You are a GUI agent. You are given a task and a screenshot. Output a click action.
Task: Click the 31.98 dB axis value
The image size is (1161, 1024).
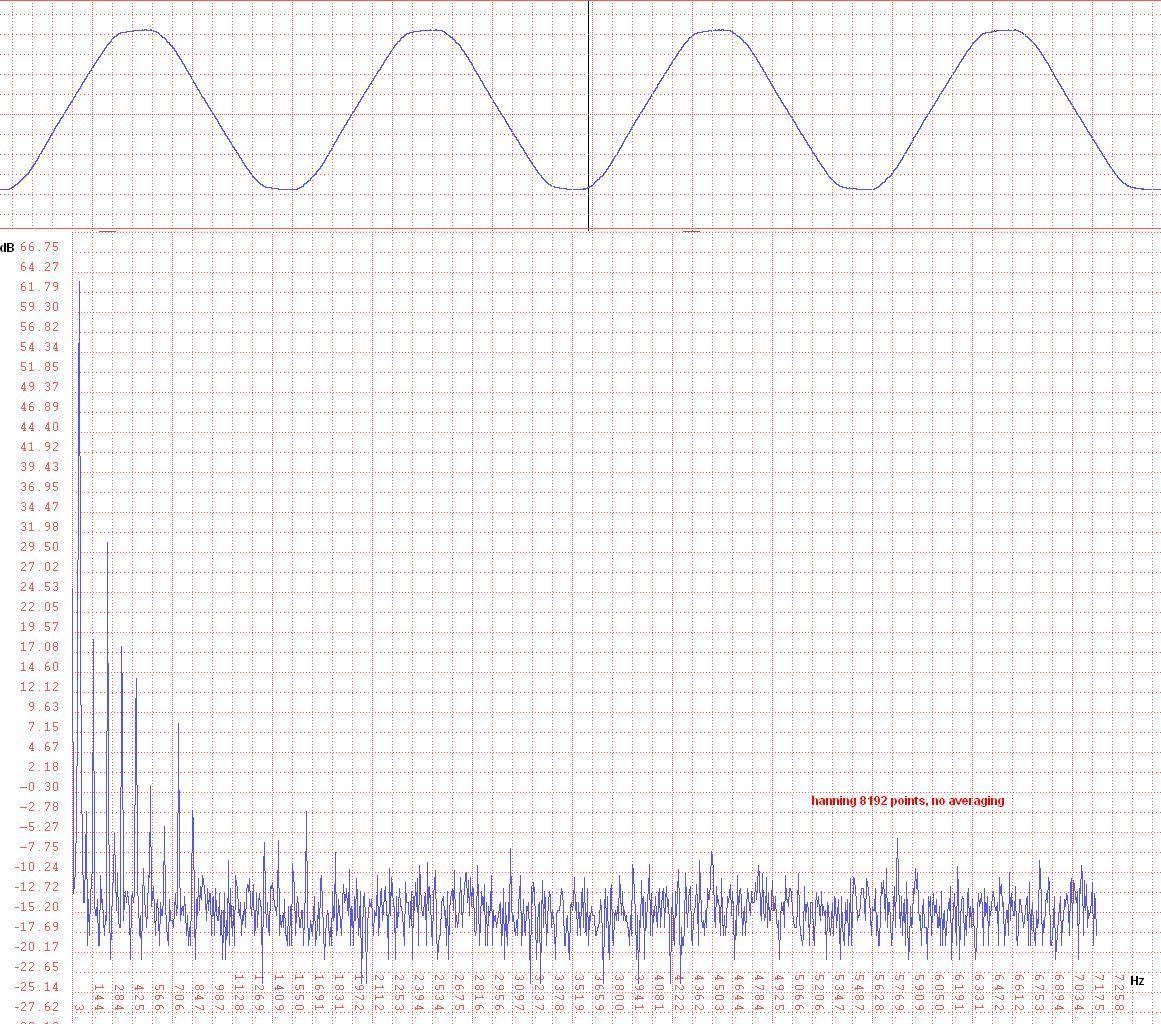point(39,527)
